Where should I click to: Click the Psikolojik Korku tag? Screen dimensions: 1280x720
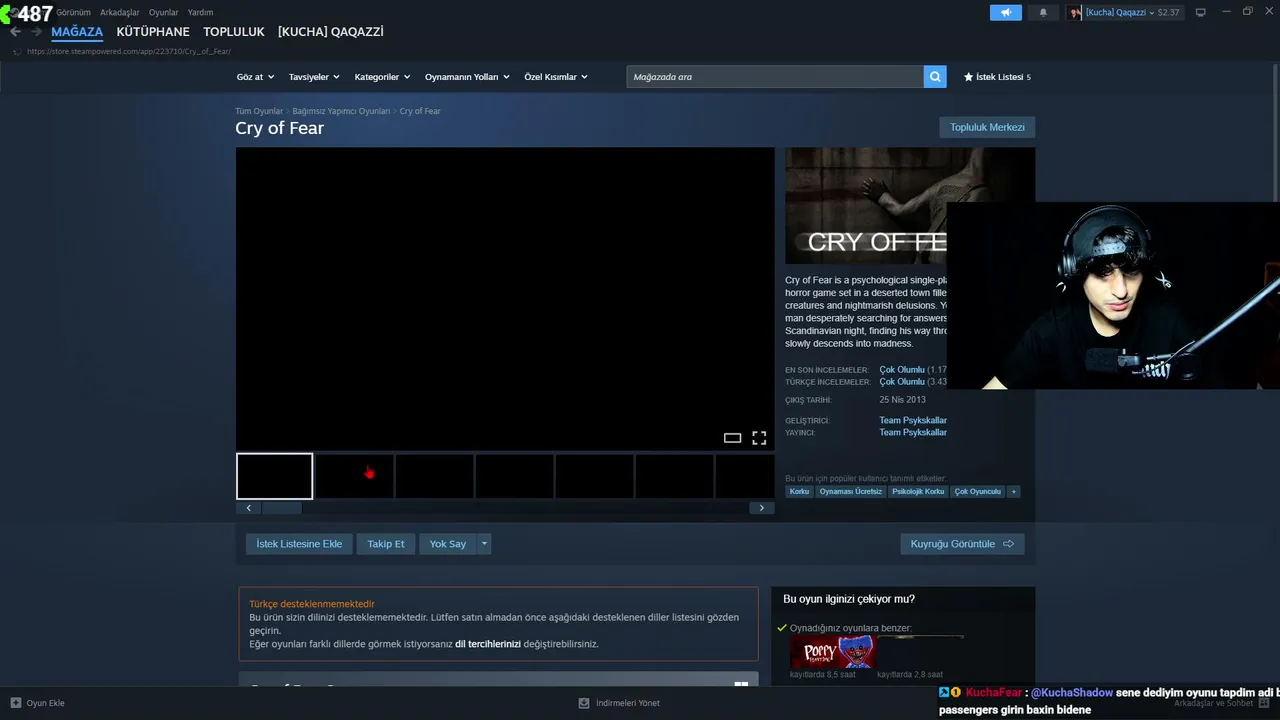(918, 491)
